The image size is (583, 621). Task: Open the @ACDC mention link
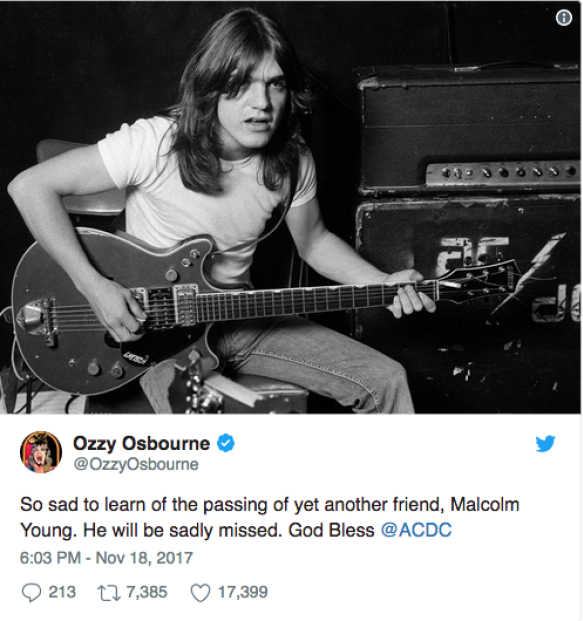coord(416,530)
